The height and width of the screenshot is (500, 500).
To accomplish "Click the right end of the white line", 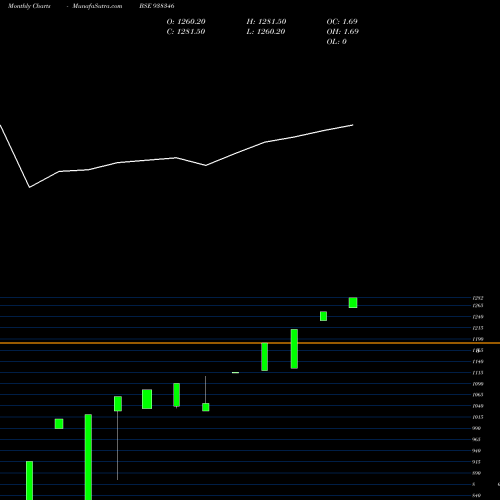I will [353, 125].
